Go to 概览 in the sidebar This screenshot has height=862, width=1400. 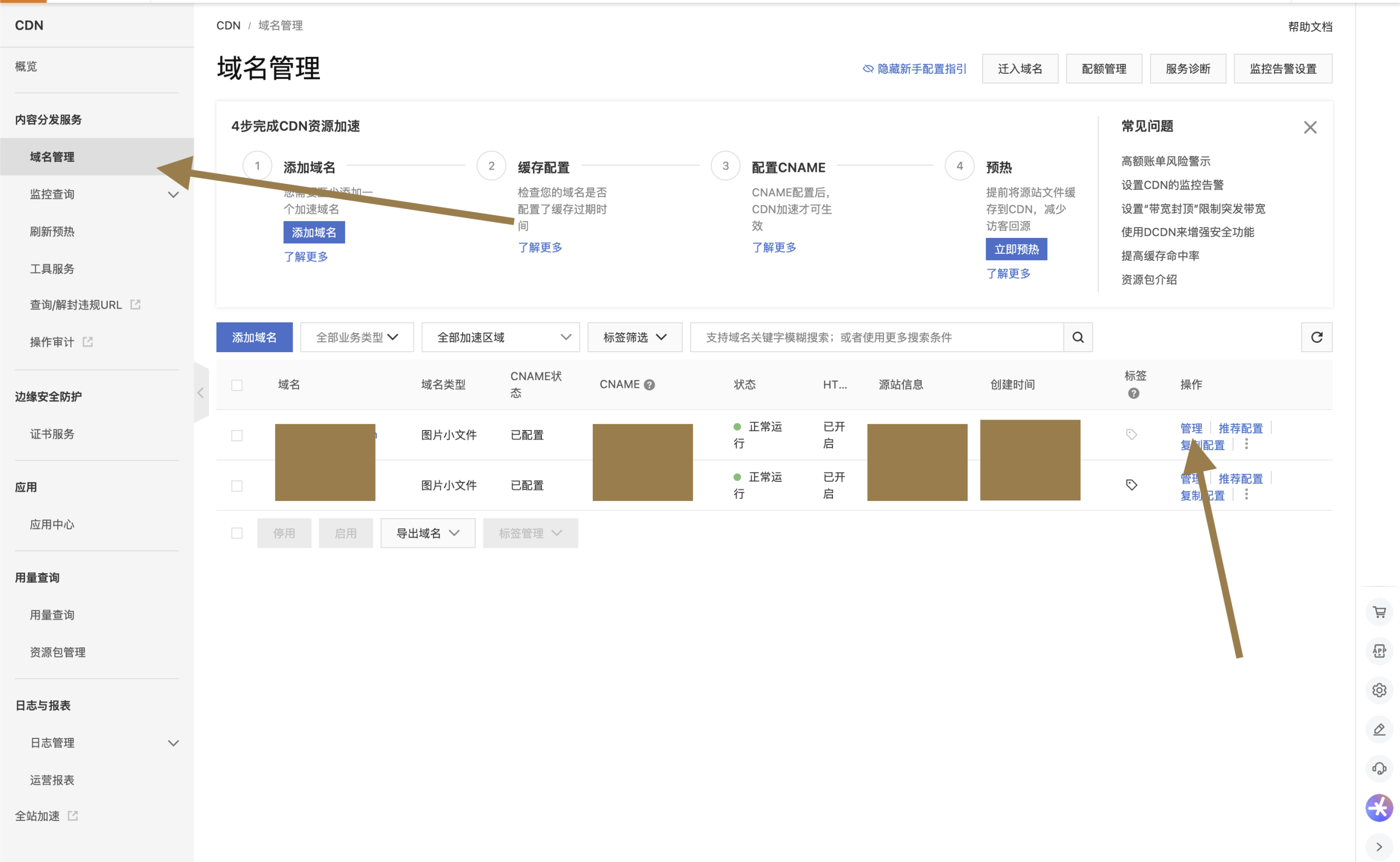[26, 67]
